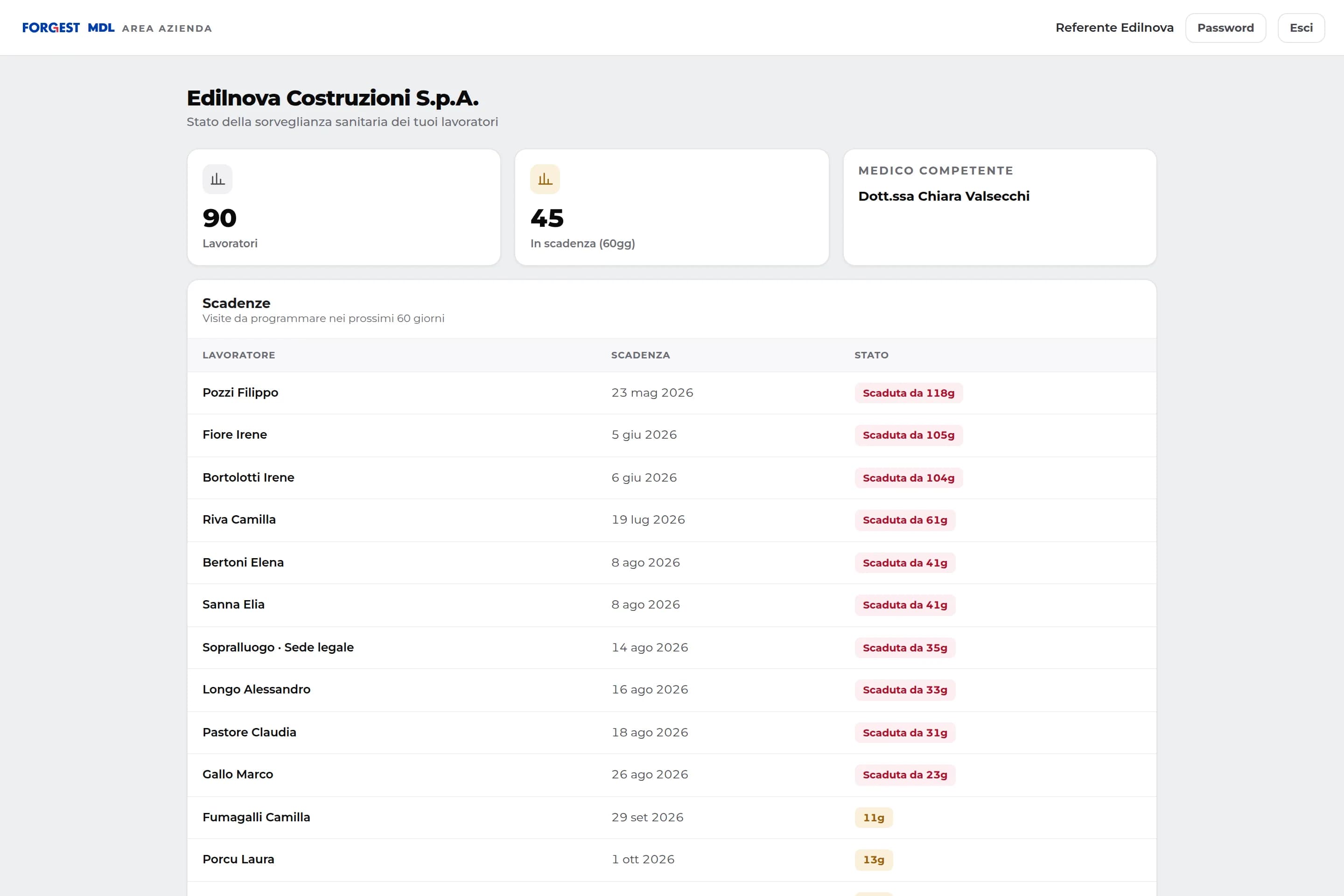This screenshot has height=896, width=1344.
Task: Select worker Gallo Marco
Action: pyautogui.click(x=238, y=774)
